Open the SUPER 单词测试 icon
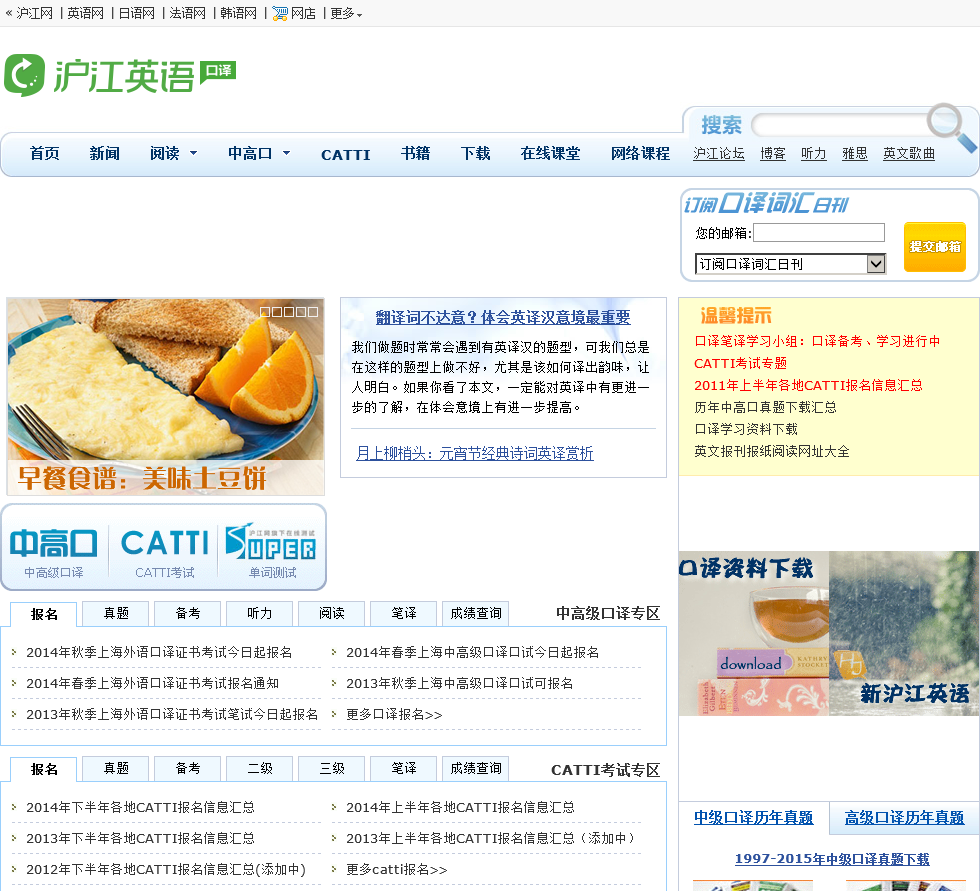Viewport: 980px width, 891px height. click(x=272, y=551)
